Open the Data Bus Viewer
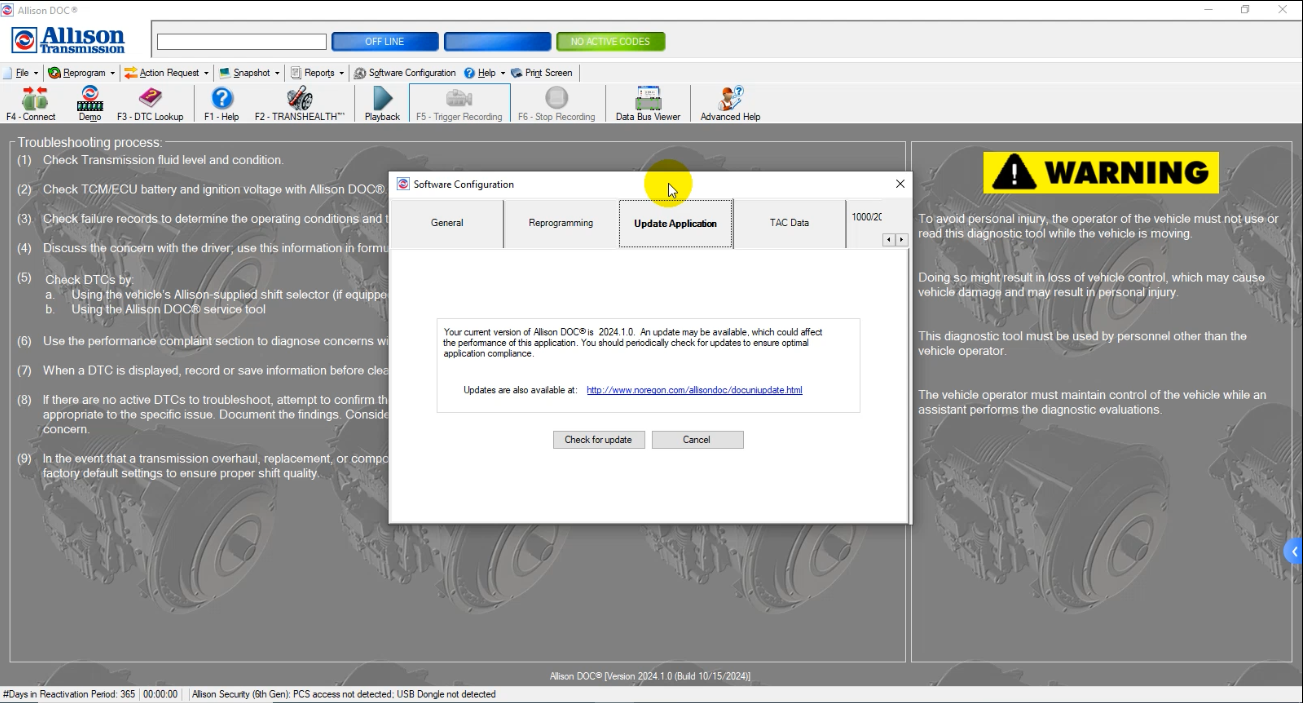Viewport: 1303px width, 703px height. (x=648, y=104)
